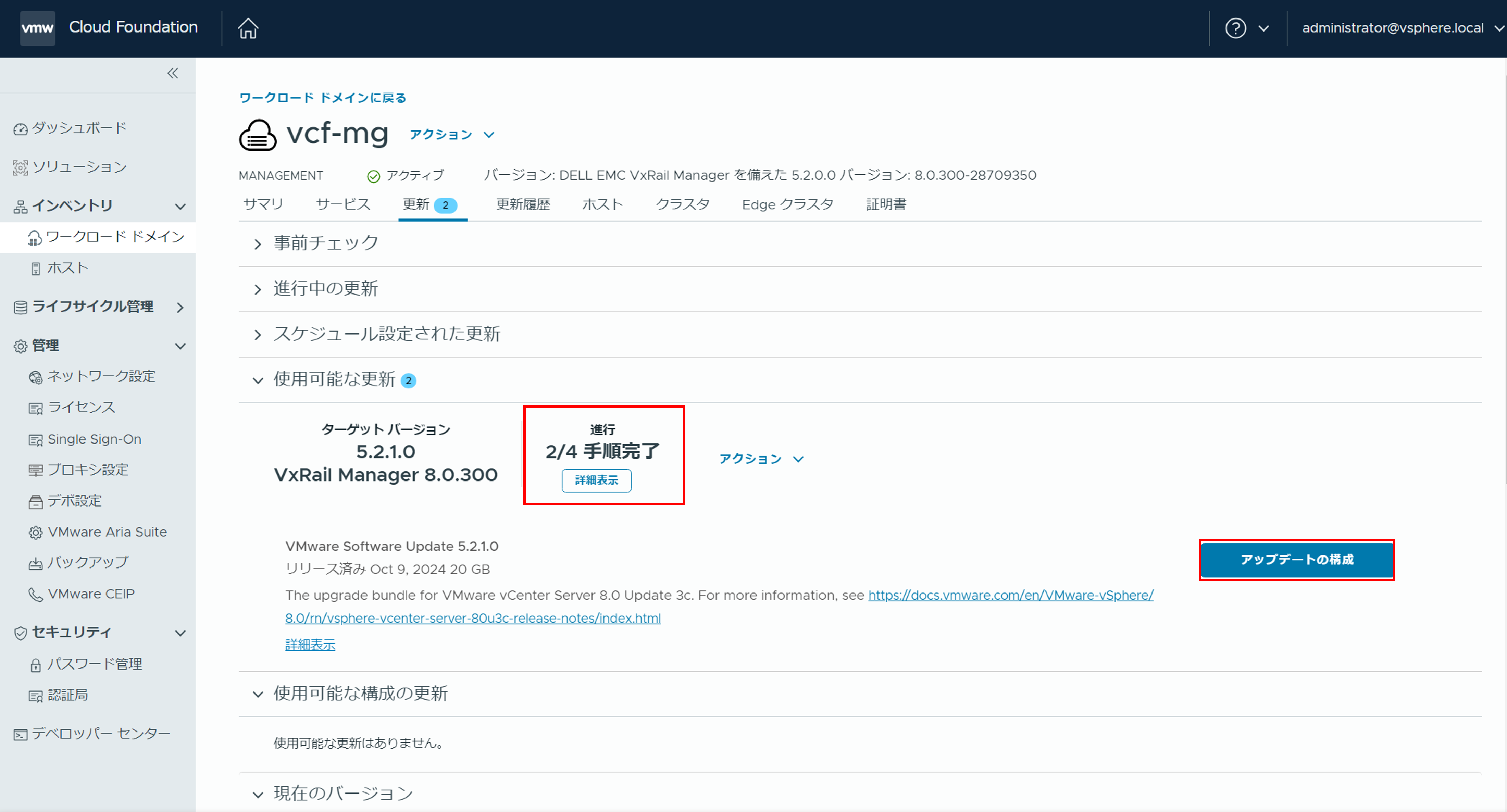The height and width of the screenshot is (812, 1507).
Task: Click the ネットワーク設定 globe icon
Action: [36, 377]
